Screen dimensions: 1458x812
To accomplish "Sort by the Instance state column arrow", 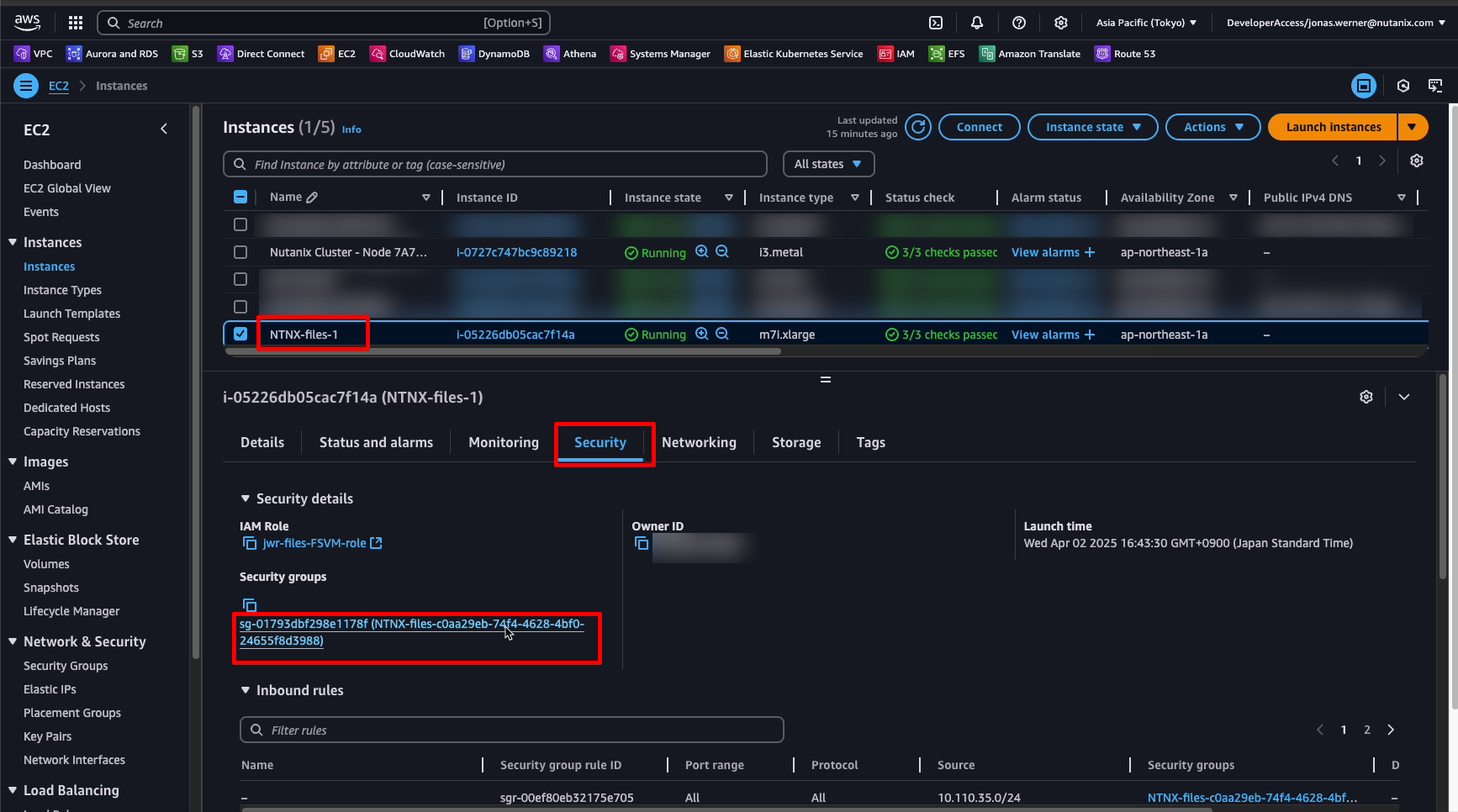I will tap(728, 198).
